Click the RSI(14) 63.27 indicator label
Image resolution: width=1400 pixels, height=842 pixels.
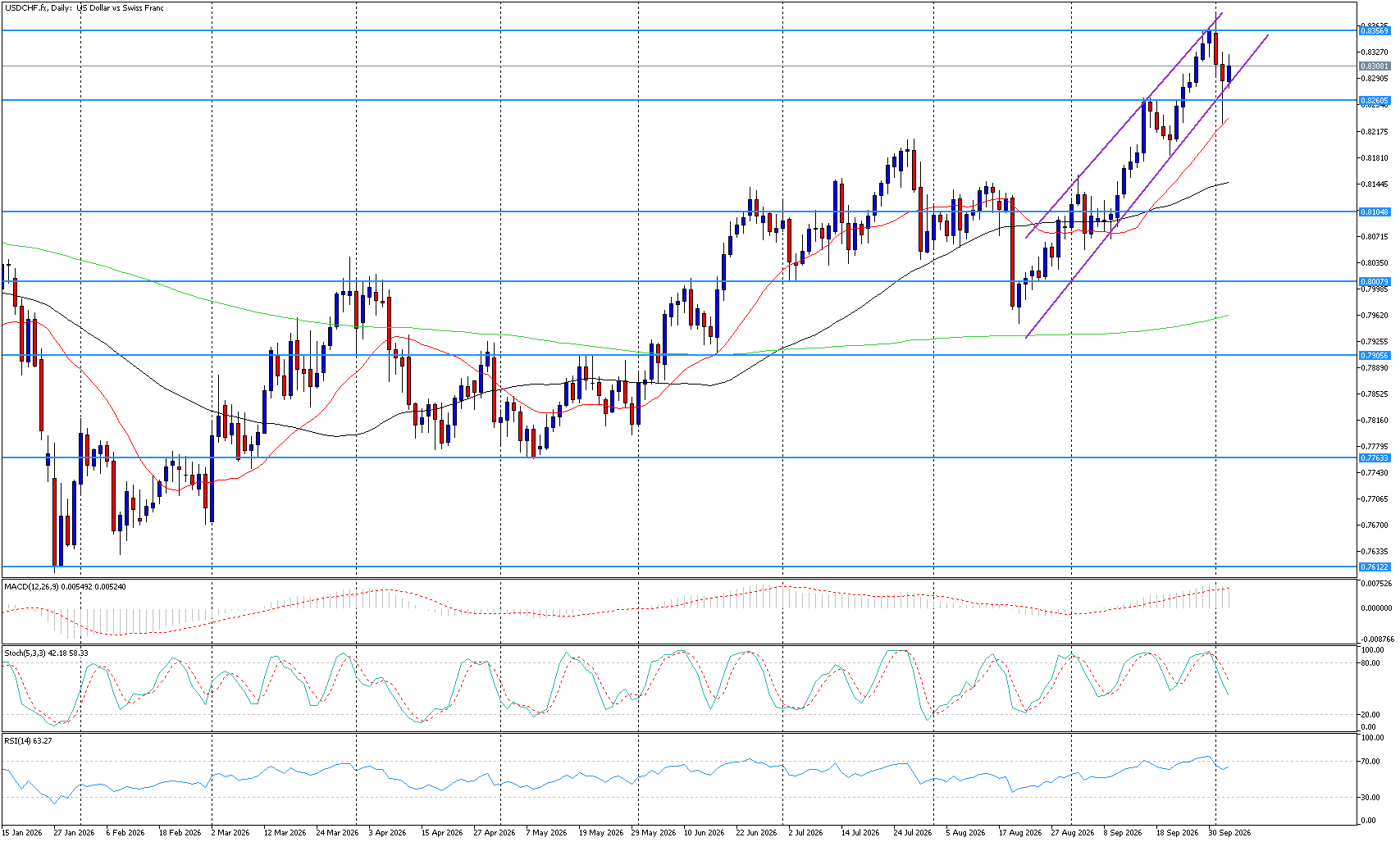[x=28, y=740]
